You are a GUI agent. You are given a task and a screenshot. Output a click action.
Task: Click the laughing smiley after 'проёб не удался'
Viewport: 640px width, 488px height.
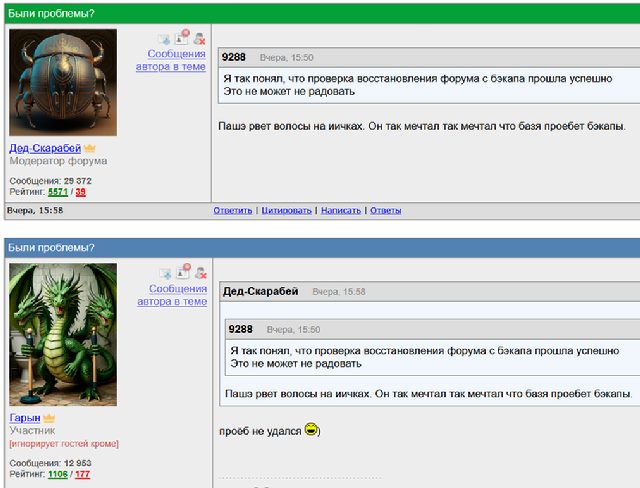click(311, 429)
